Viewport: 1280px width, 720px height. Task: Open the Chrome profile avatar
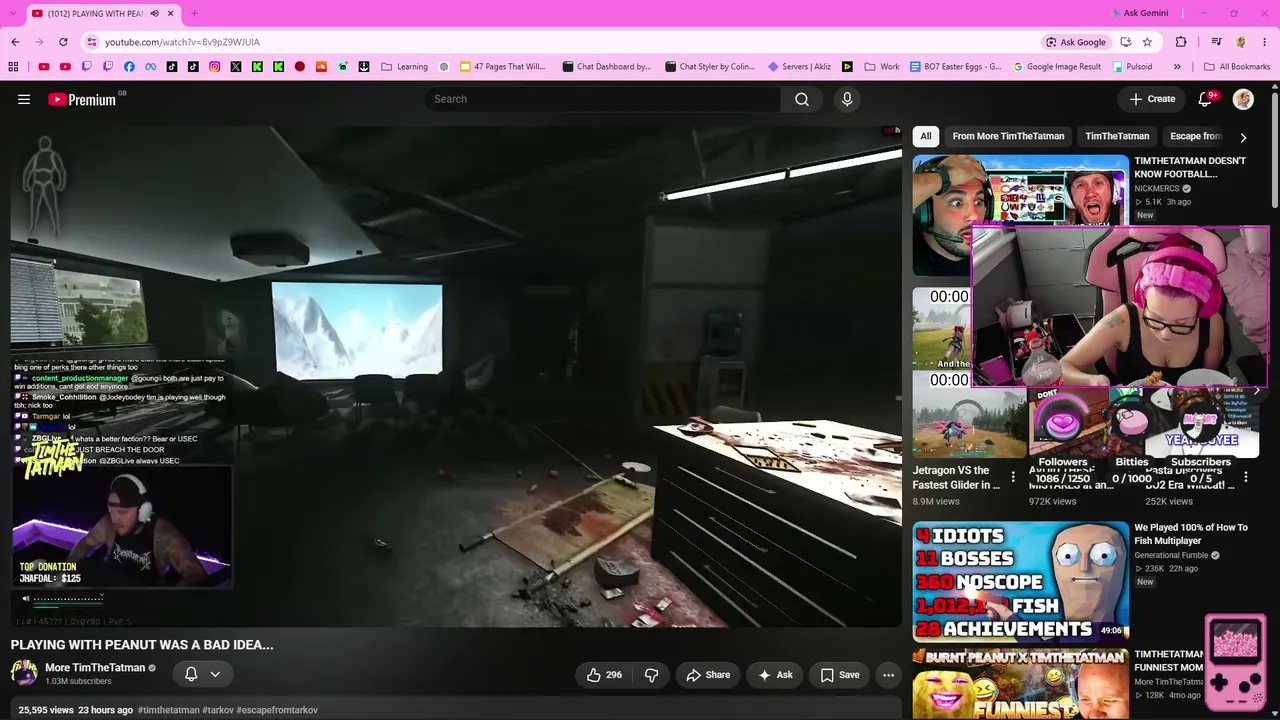[1241, 42]
